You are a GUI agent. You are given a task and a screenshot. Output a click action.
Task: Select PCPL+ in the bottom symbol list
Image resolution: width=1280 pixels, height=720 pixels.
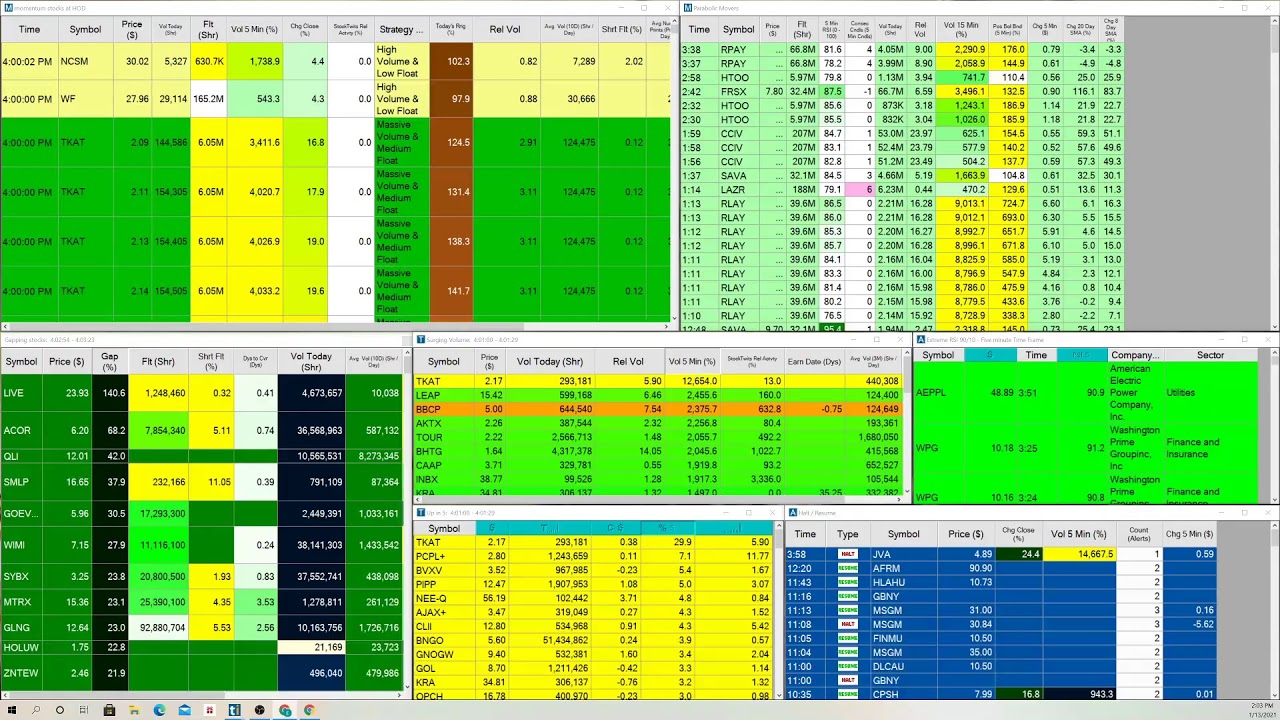pyautogui.click(x=431, y=556)
